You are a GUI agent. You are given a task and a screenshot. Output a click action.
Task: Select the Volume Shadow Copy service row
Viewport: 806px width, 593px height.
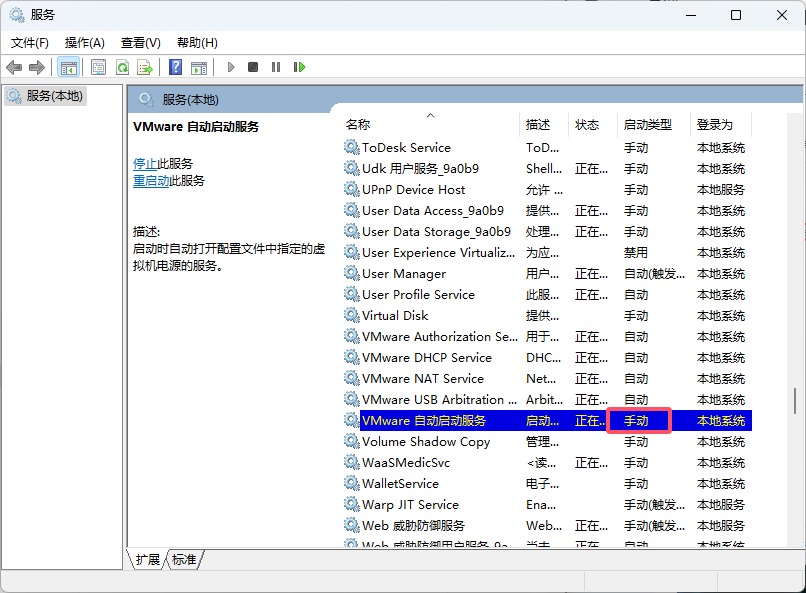(x=426, y=442)
